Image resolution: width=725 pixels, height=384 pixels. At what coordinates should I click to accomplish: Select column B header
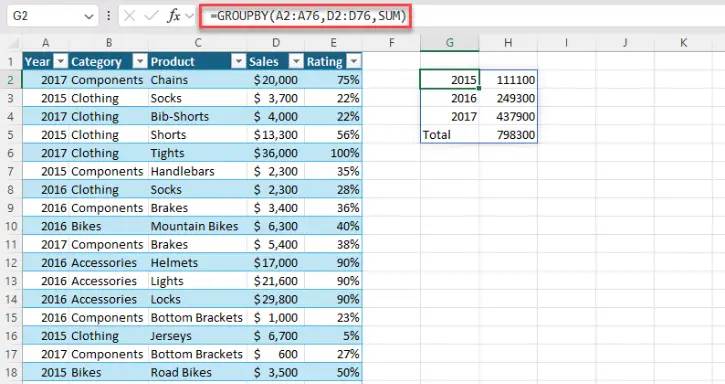click(x=109, y=43)
